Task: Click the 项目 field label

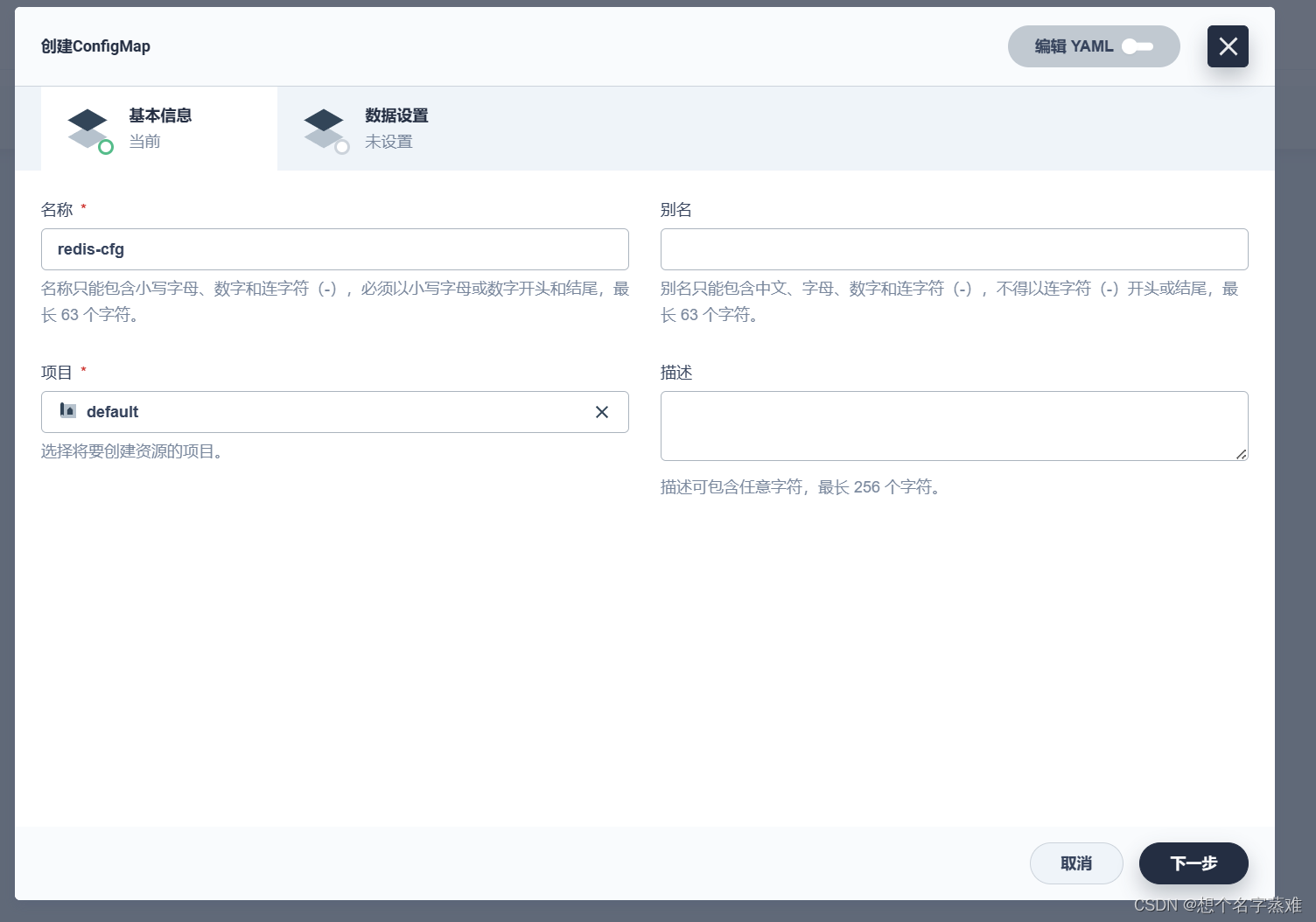Action: pyautogui.click(x=57, y=373)
